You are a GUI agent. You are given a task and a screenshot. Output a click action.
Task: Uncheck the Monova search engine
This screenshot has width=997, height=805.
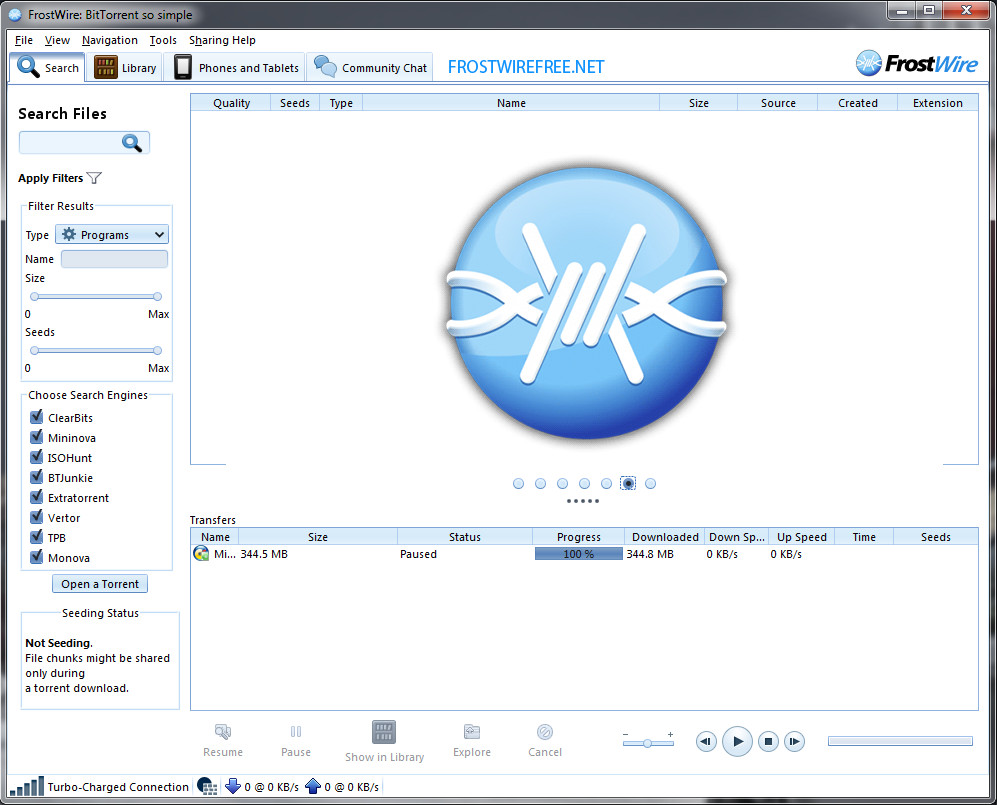[36, 558]
